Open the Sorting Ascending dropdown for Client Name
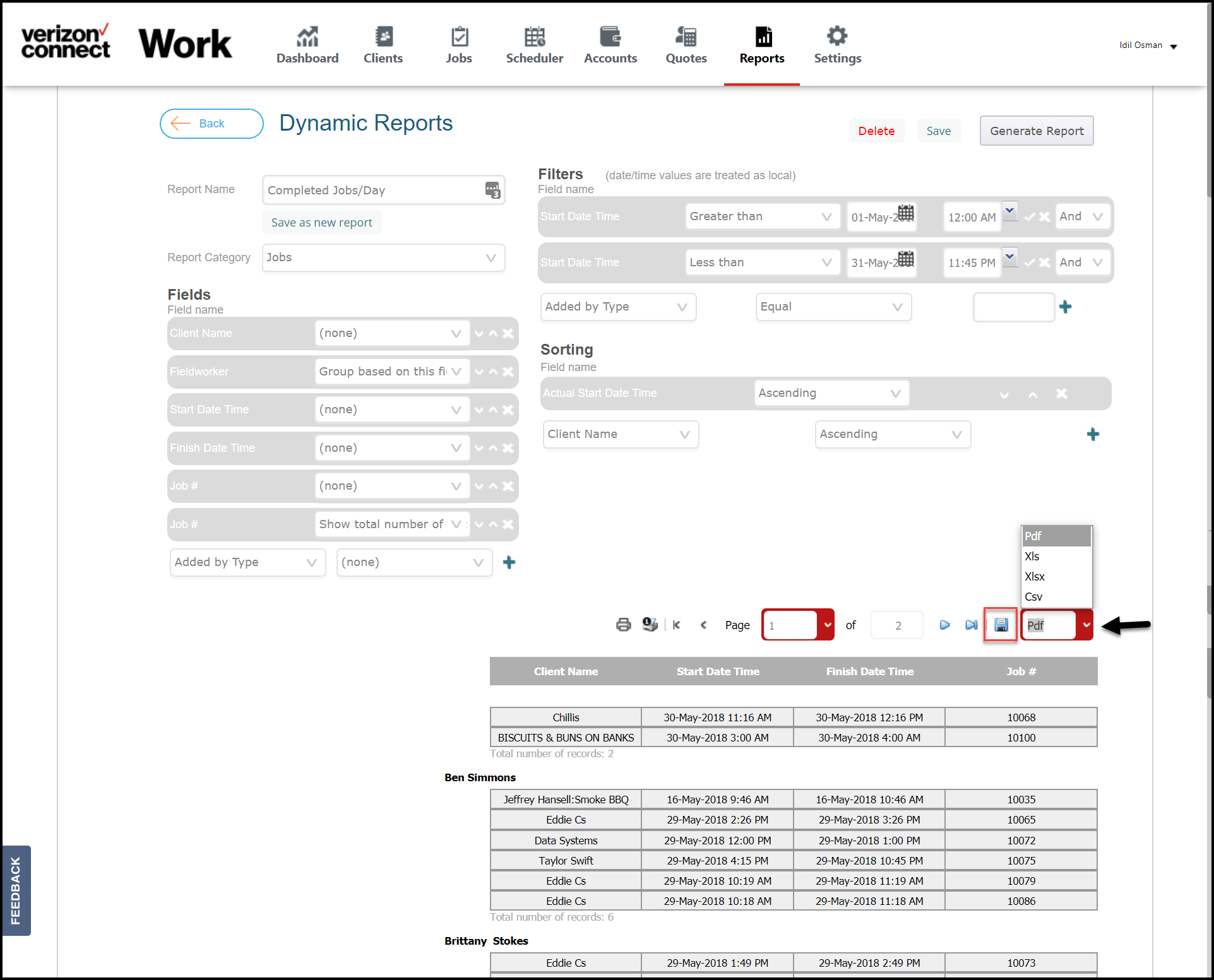This screenshot has width=1214, height=980. 893,434
